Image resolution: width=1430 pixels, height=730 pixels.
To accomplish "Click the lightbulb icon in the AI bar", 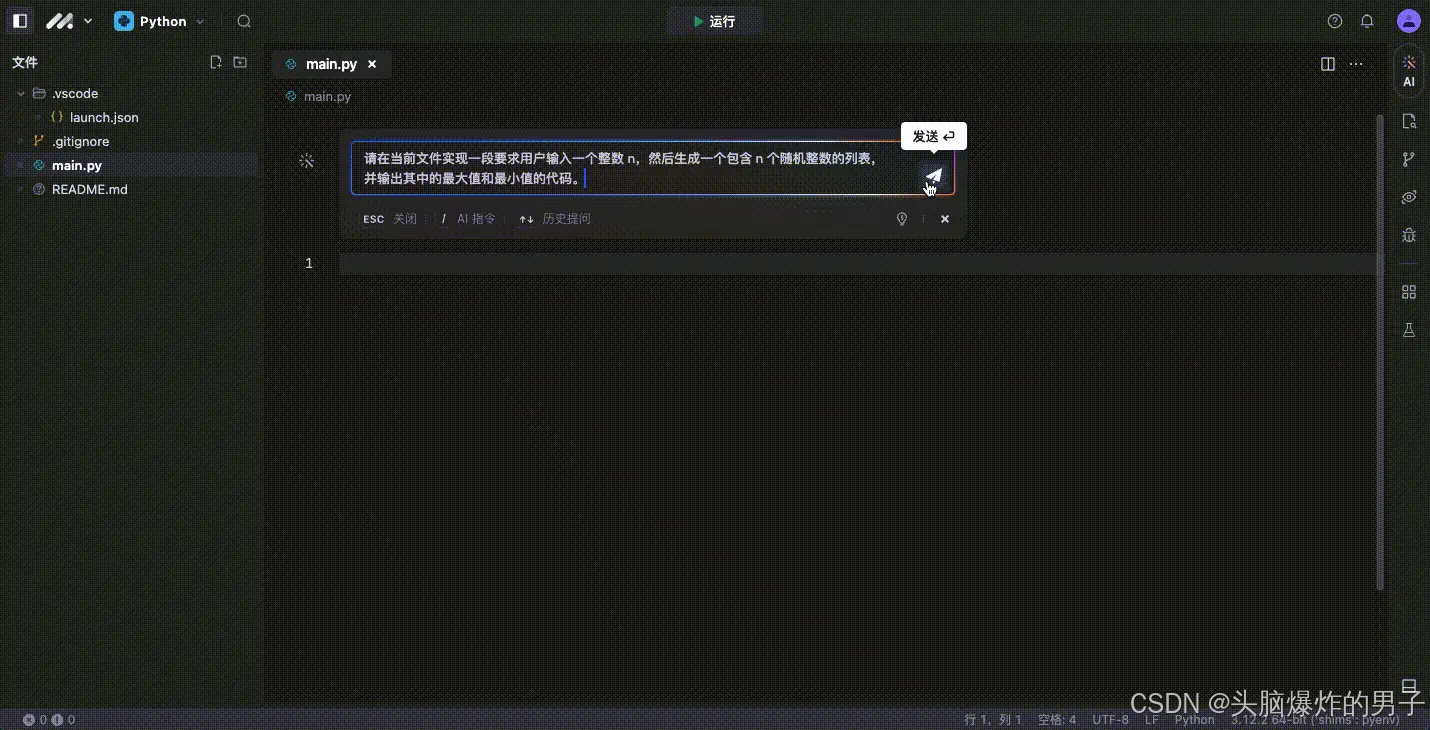I will point(901,218).
